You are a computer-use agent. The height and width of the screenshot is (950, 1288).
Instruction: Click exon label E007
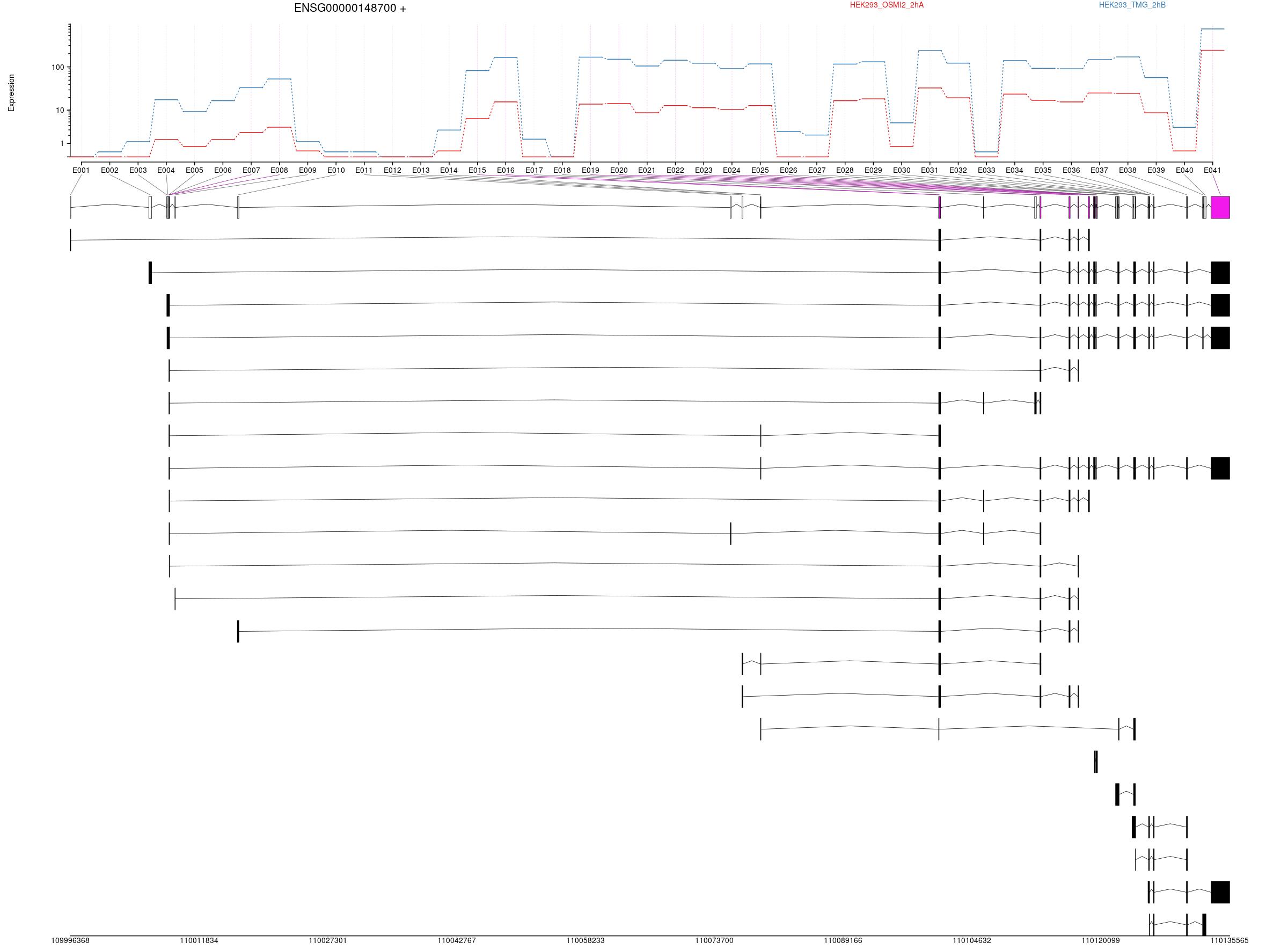[x=251, y=170]
